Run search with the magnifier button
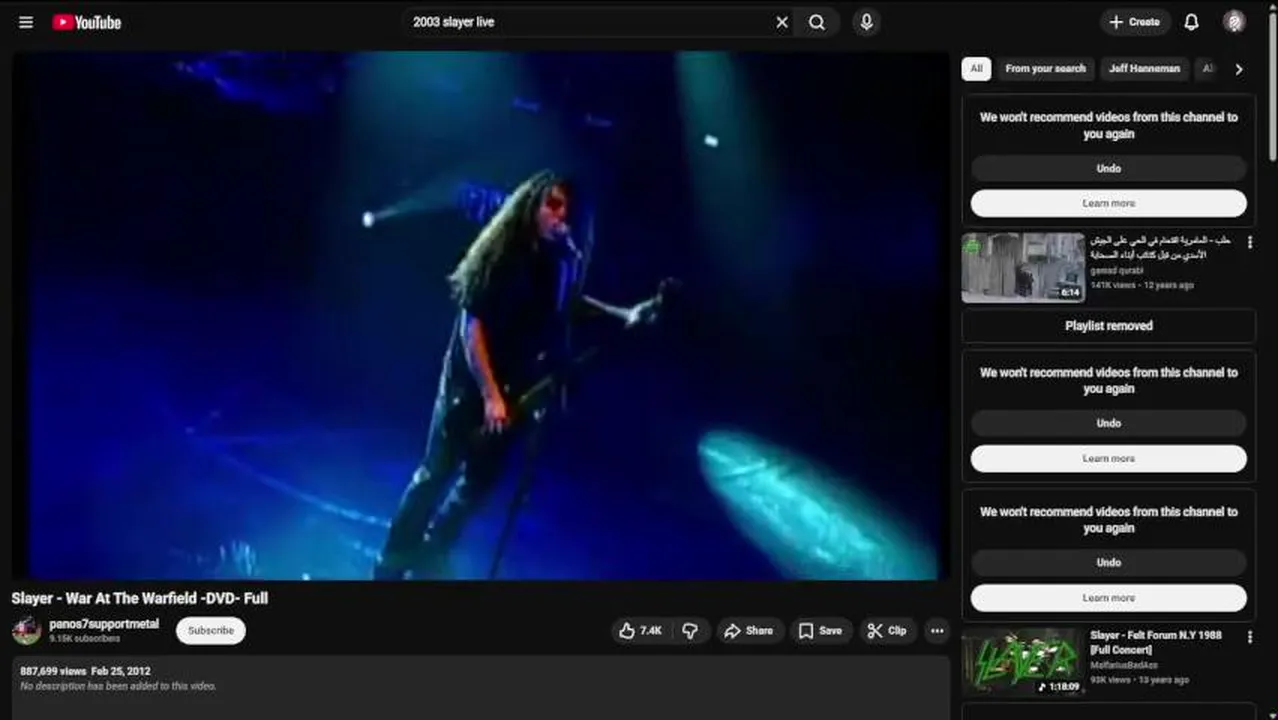 tap(817, 22)
